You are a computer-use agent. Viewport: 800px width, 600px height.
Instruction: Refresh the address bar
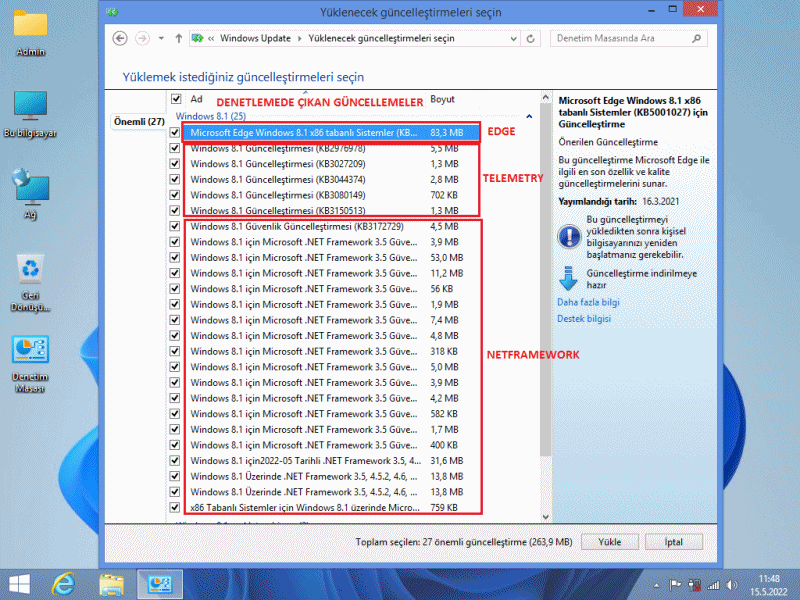tap(534, 38)
